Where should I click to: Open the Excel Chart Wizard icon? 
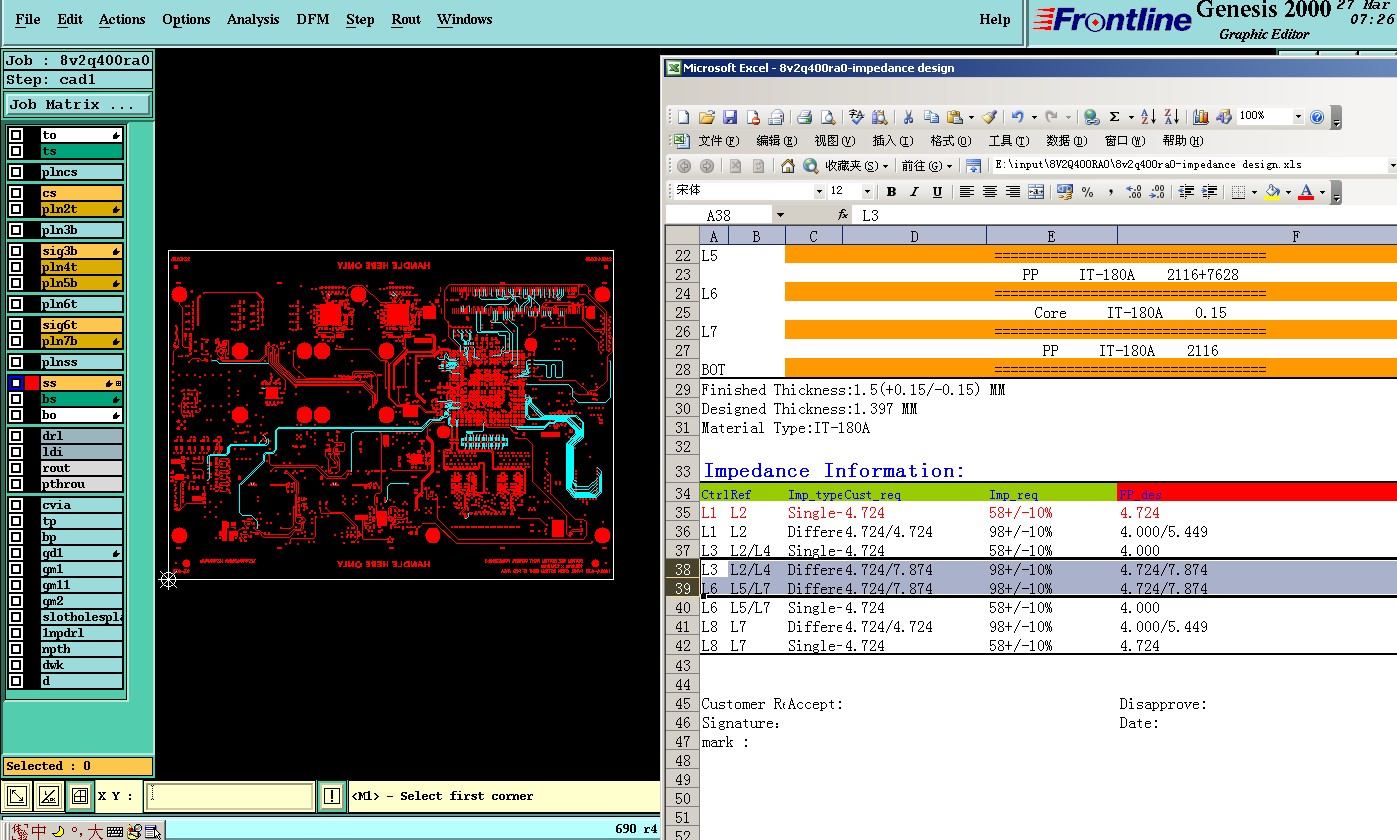[1201, 117]
